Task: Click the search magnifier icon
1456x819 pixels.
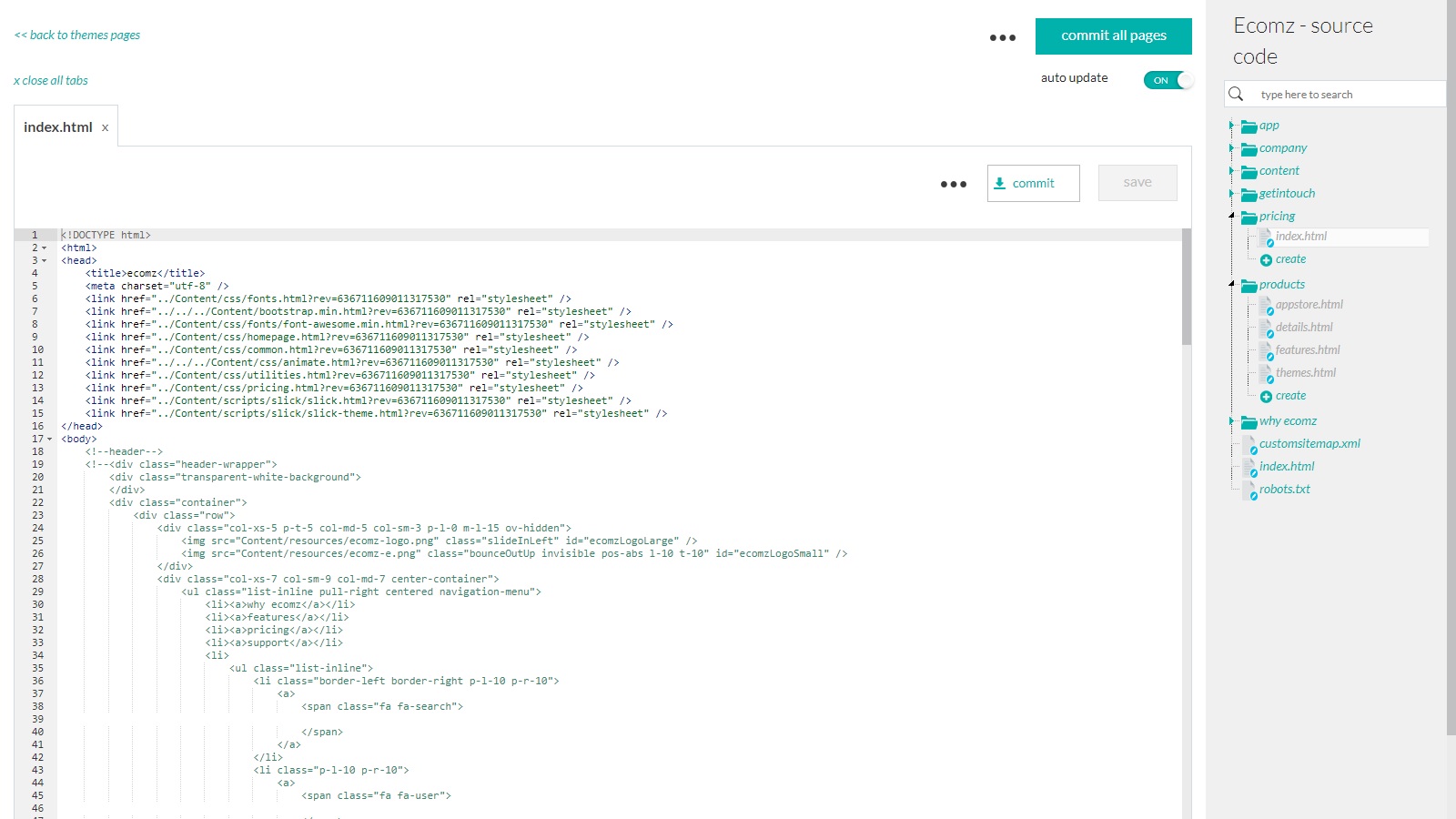Action: 1236,94
